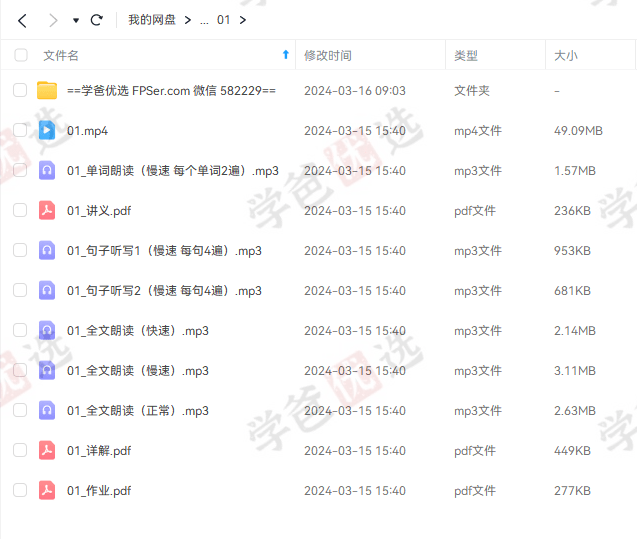Sort by 大小 column
Image resolution: width=637 pixels, height=539 pixels.
[566, 55]
